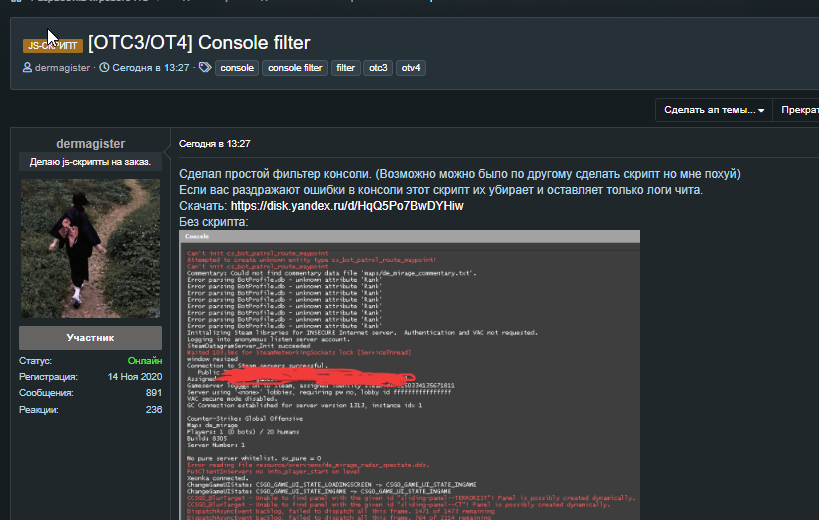The width and height of the screenshot is (819, 520).
Task: Open dermagister profile link under thread title
Action: point(62,68)
